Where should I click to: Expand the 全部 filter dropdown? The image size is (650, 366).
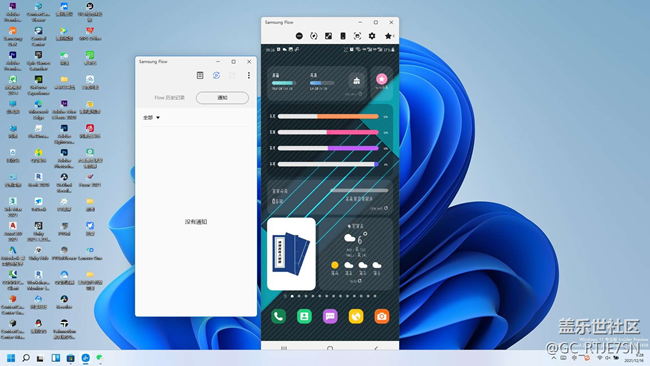pos(151,118)
